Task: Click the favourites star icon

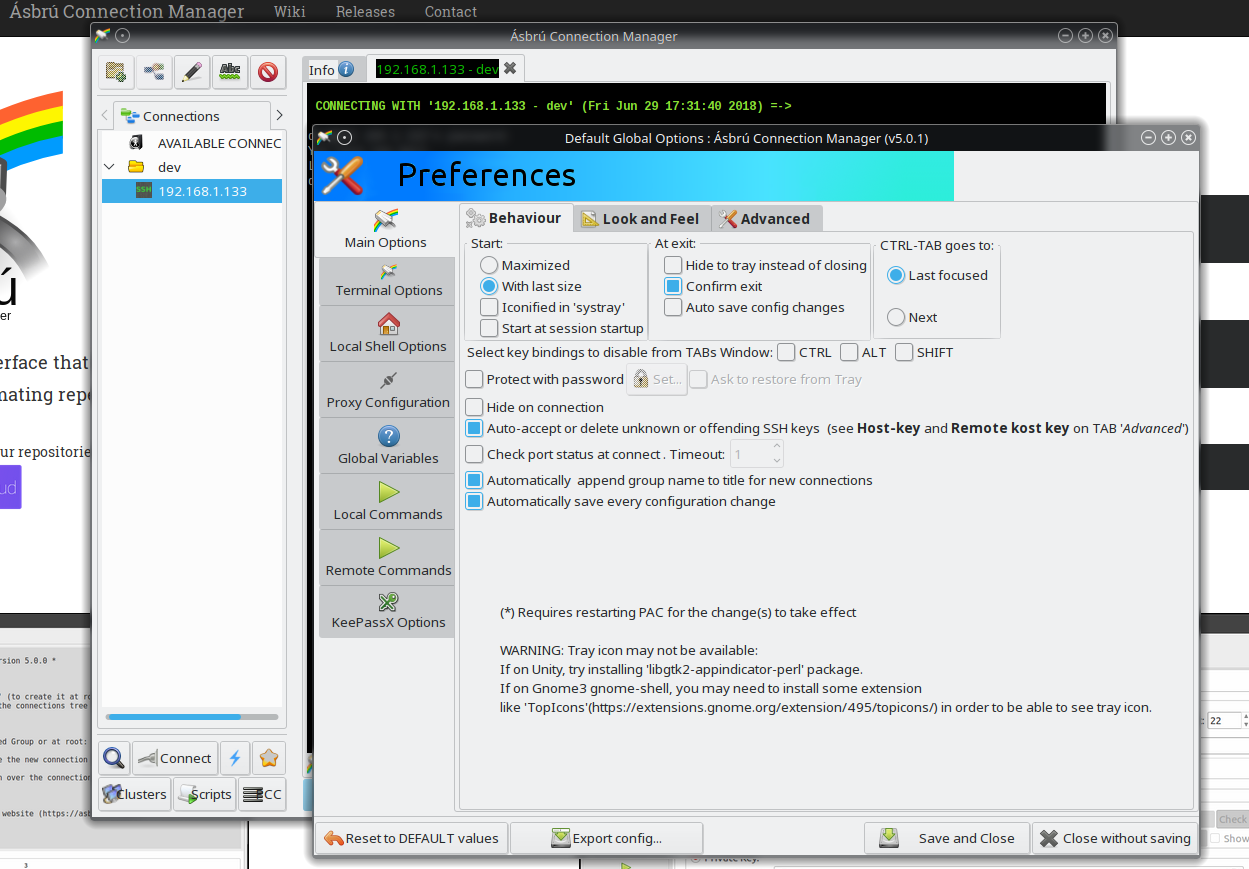Action: (268, 758)
